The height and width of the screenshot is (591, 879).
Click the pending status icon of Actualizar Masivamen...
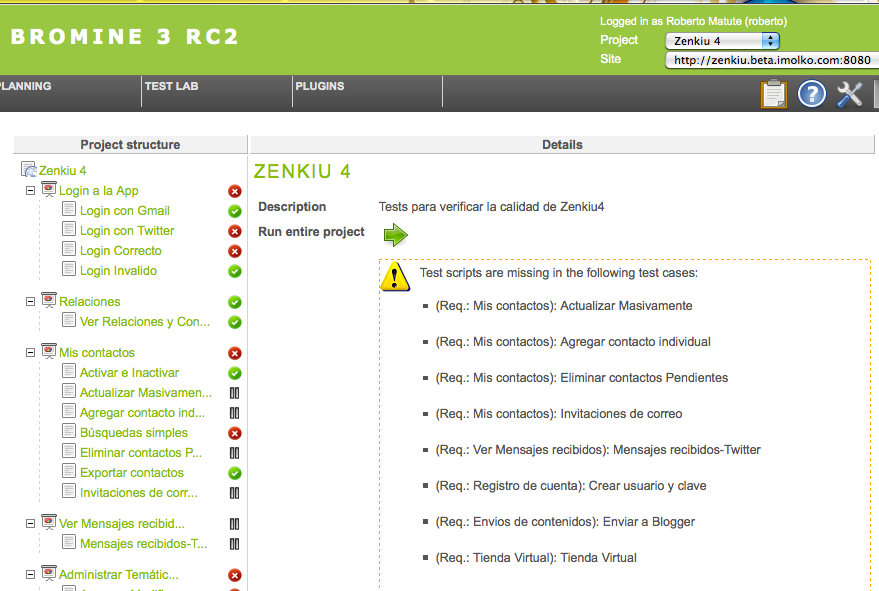(235, 393)
